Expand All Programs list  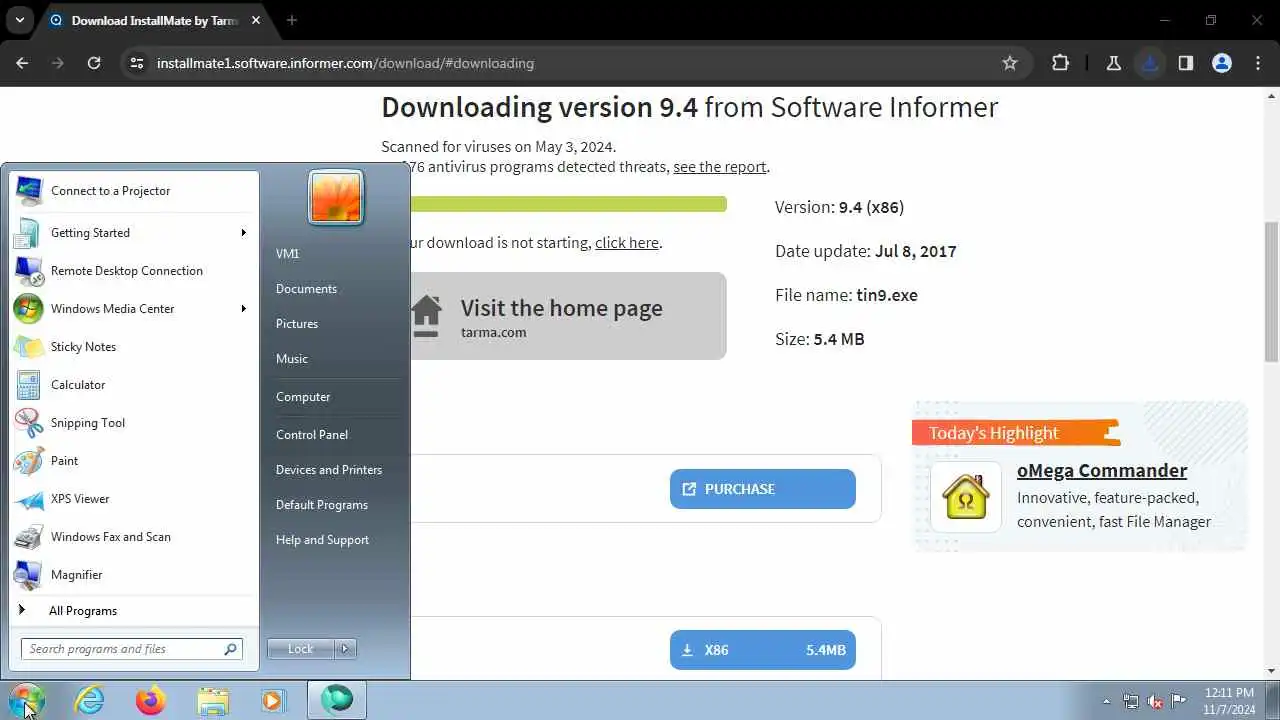[x=133, y=610]
